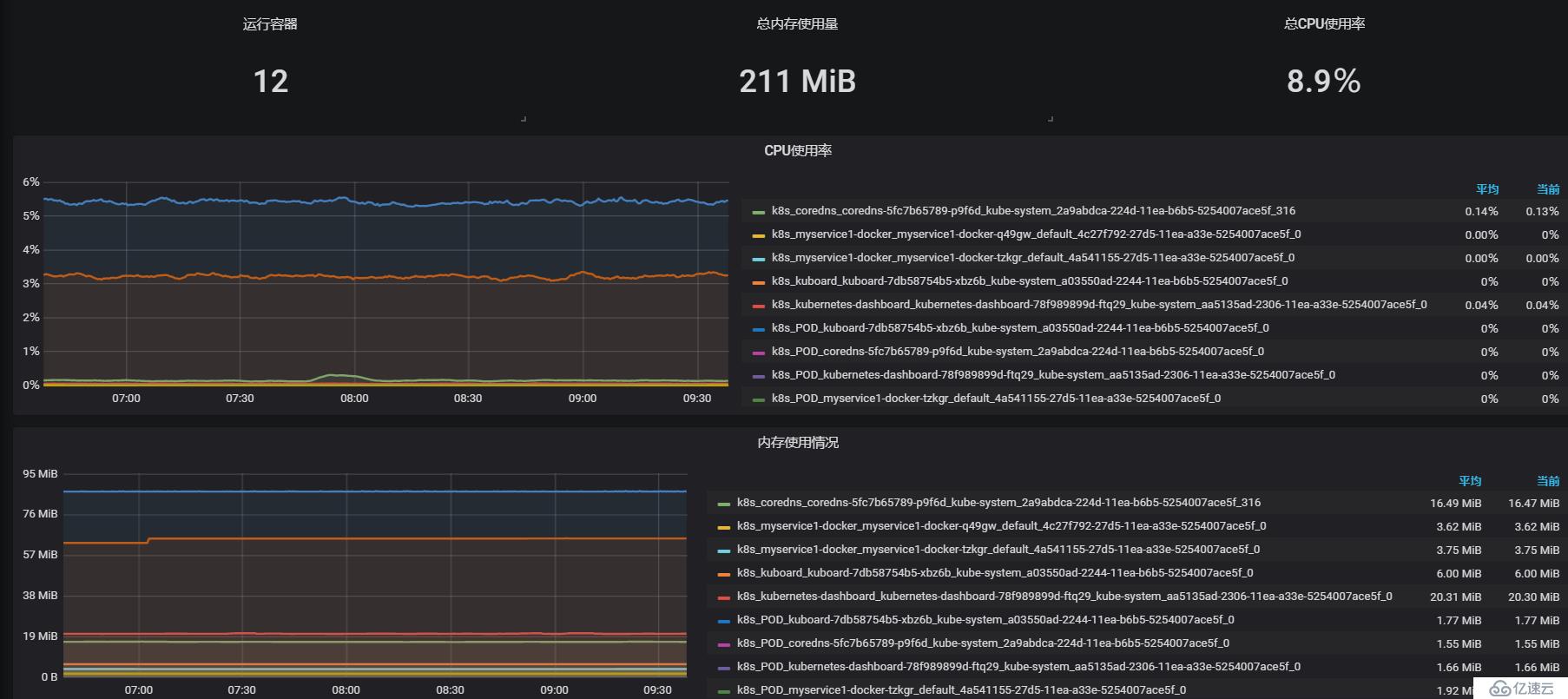Sort CPU使用率 legend by 当前 column
This screenshot has width=1568, height=699.
point(1548,189)
